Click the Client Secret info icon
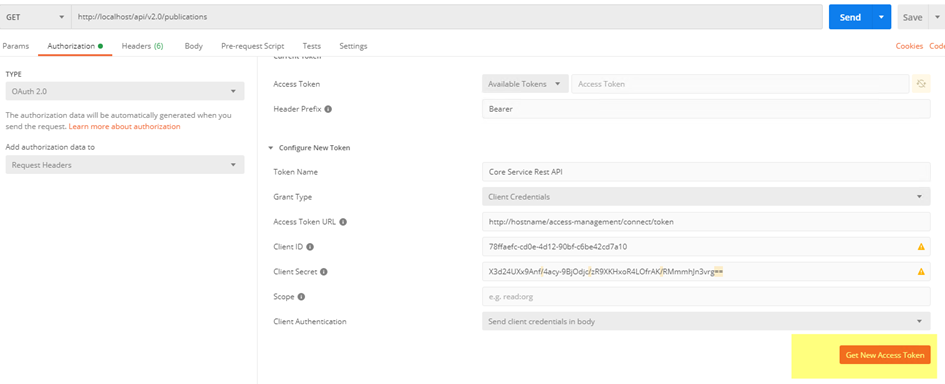Image resolution: width=945 pixels, height=384 pixels. point(324,272)
